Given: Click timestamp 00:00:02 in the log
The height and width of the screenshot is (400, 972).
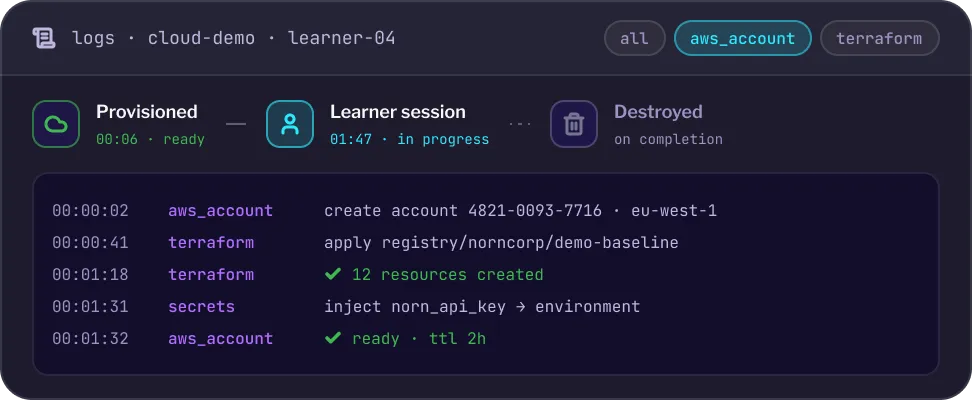Looking at the screenshot, I should coord(91,211).
